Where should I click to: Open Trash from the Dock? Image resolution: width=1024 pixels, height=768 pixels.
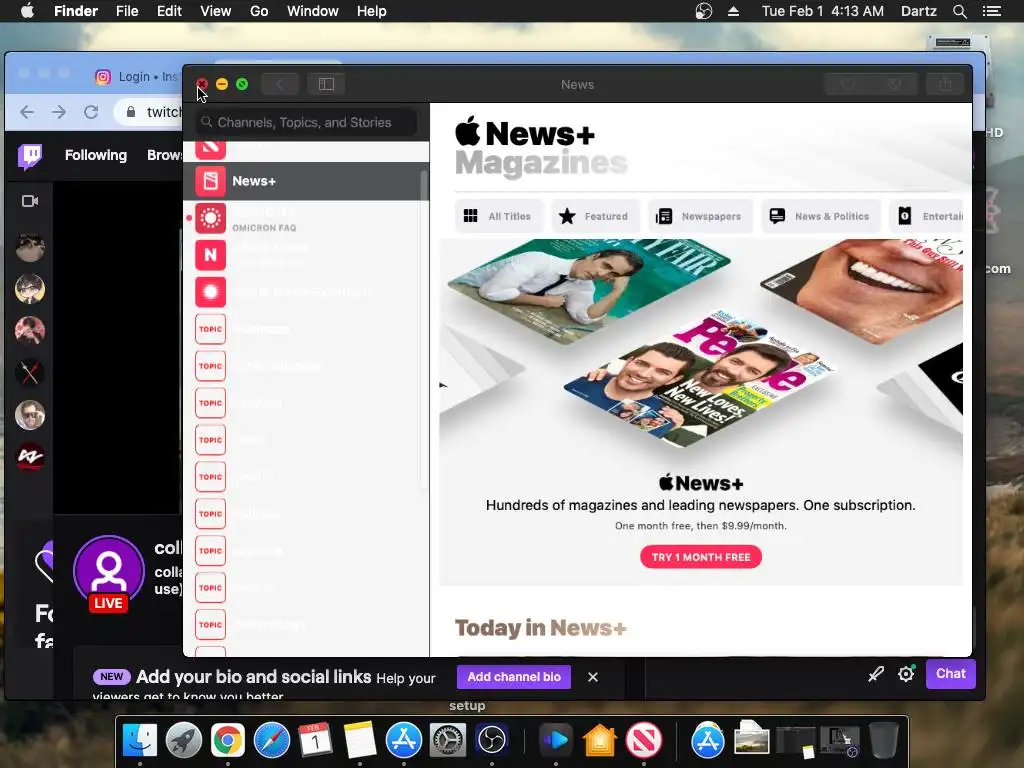(x=884, y=740)
